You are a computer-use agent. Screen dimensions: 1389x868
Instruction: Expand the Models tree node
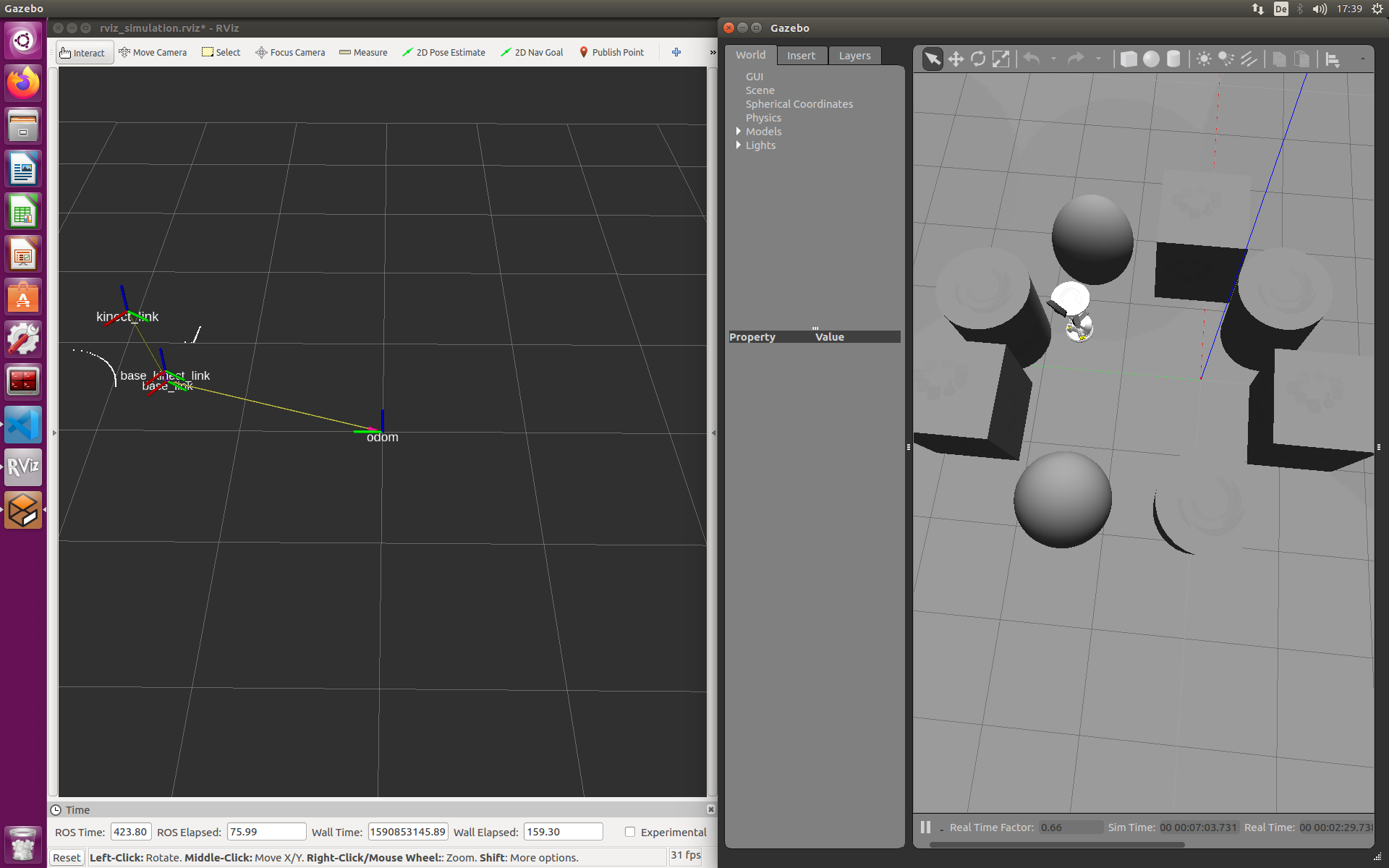[738, 131]
